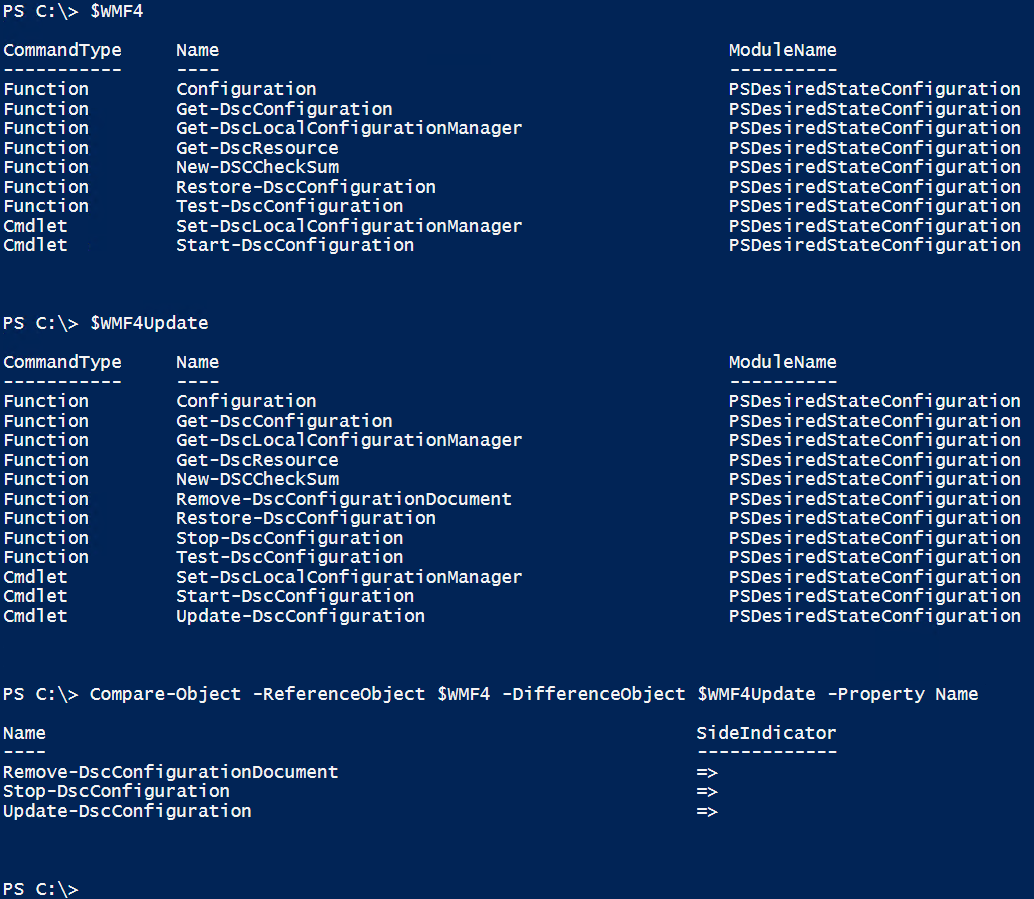The height and width of the screenshot is (899, 1034).
Task: Click the SideIndicator column header
Action: [766, 733]
